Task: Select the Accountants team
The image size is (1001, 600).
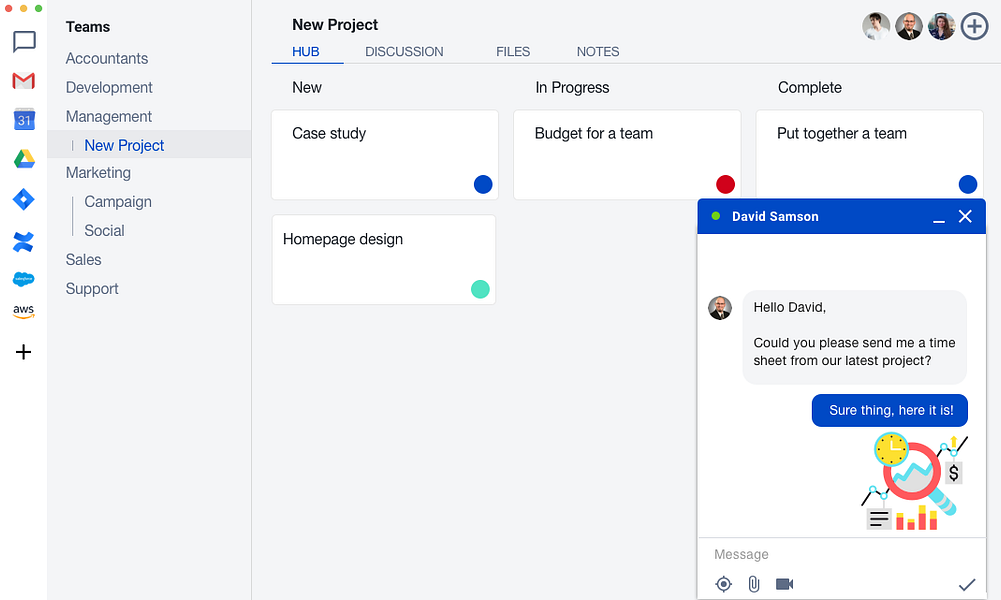Action: tap(107, 59)
